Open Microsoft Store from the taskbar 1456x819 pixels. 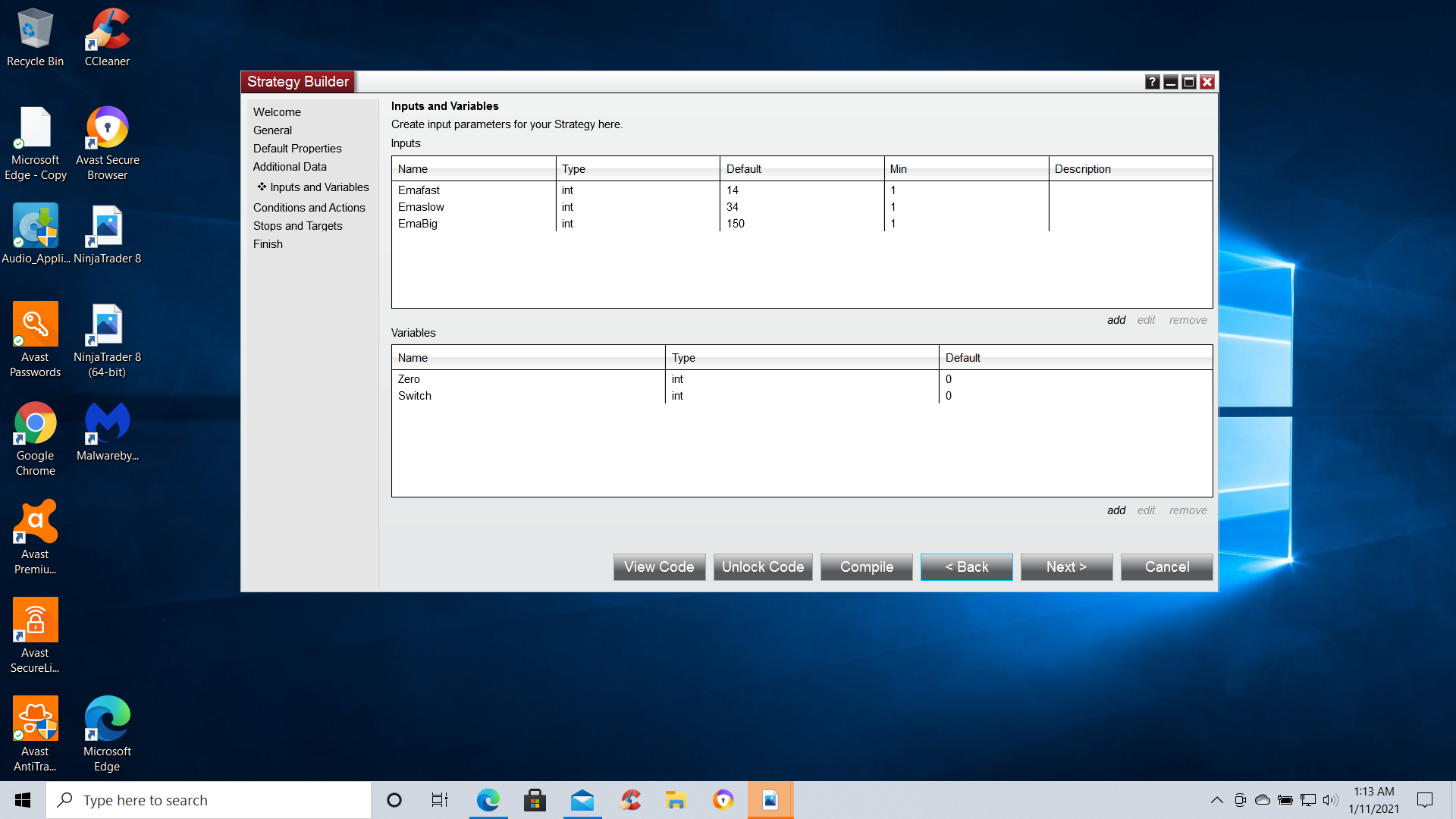[535, 800]
